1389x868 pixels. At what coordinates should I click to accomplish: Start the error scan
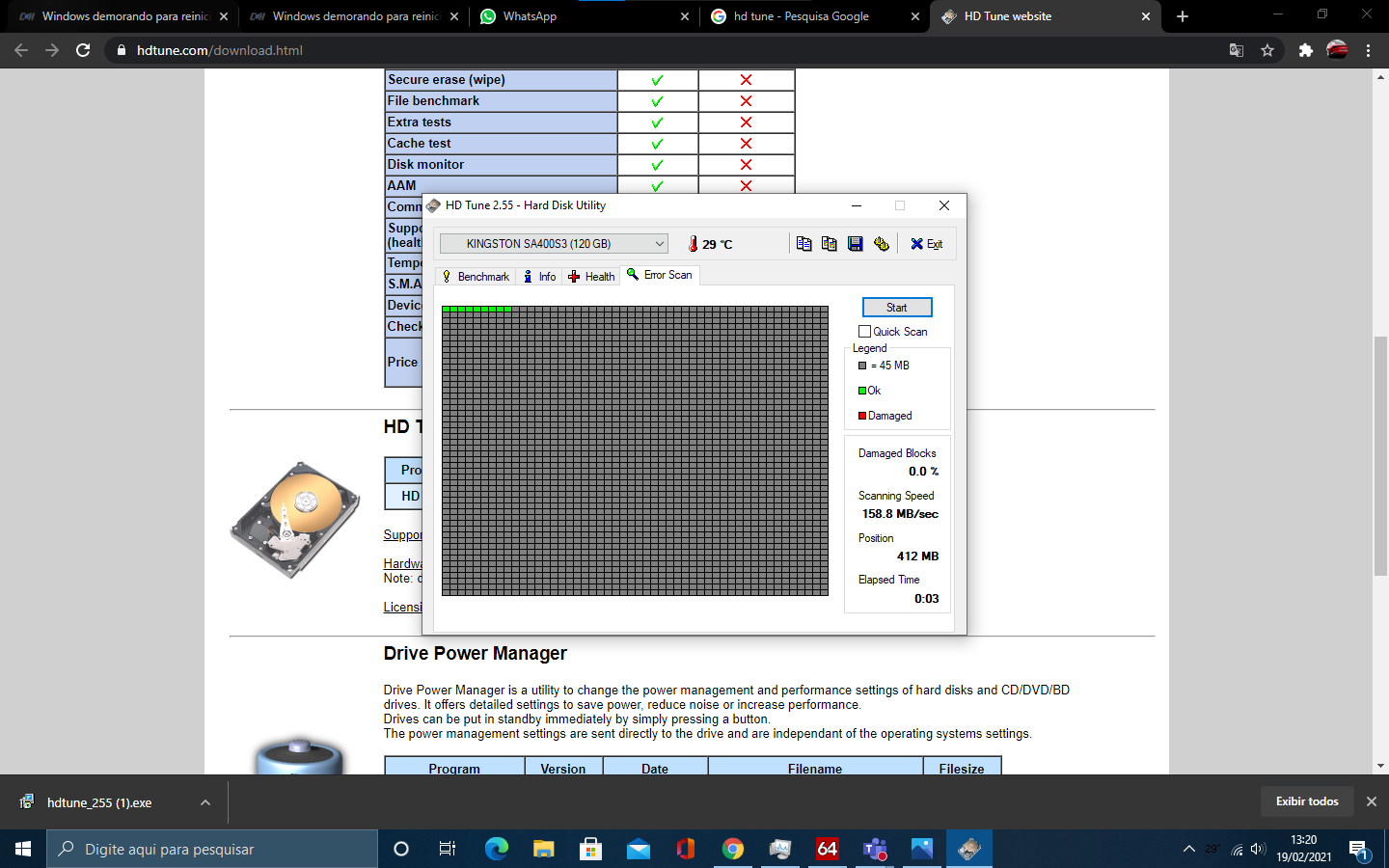(897, 308)
